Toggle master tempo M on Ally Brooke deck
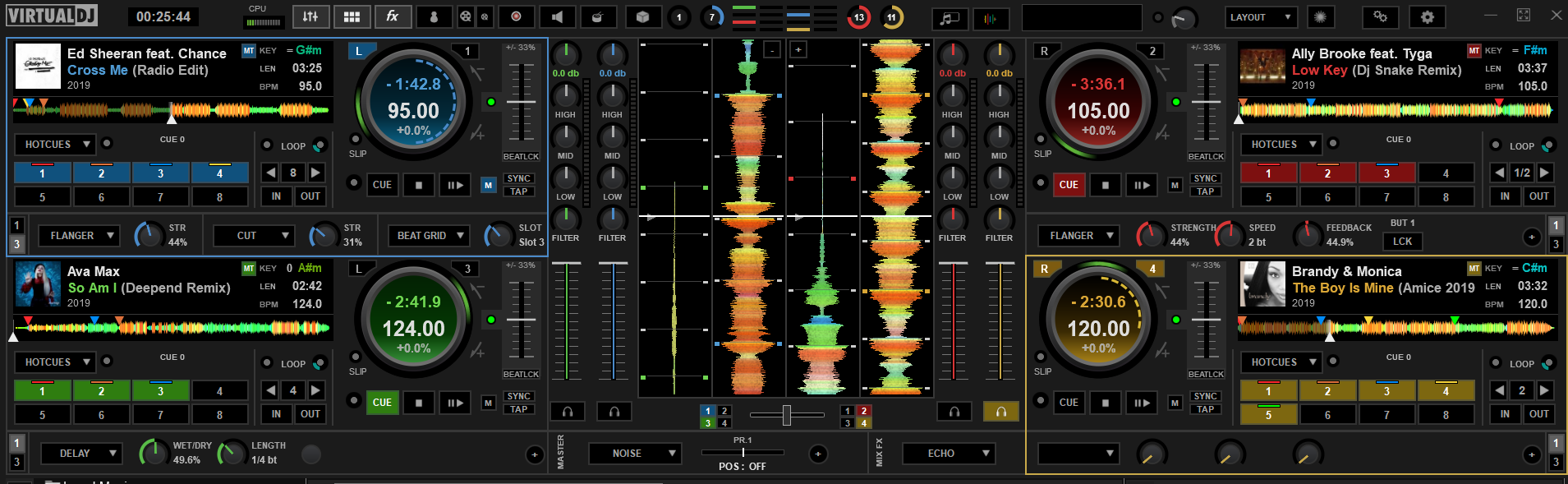Screen dimensions: 1568x484 pos(1175,186)
